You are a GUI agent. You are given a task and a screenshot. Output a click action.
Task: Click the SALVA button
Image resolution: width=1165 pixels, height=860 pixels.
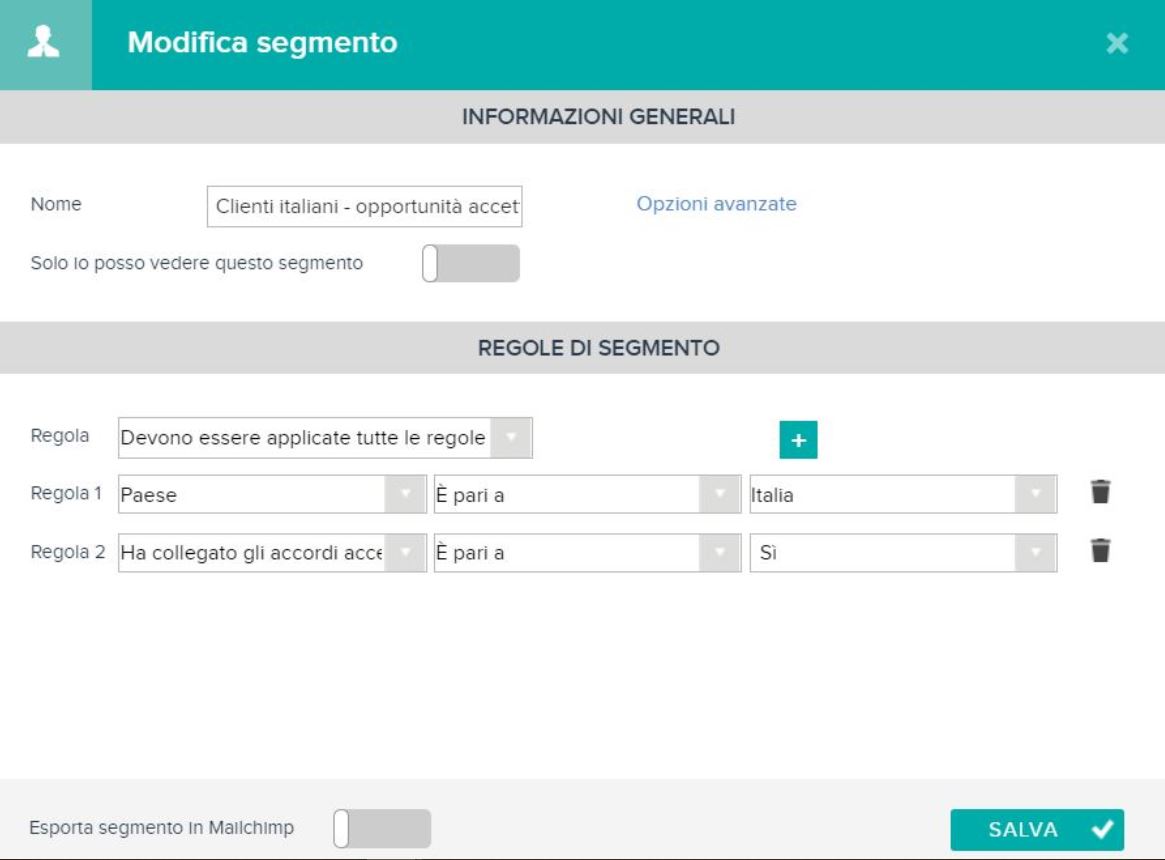pyautogui.click(x=1037, y=830)
